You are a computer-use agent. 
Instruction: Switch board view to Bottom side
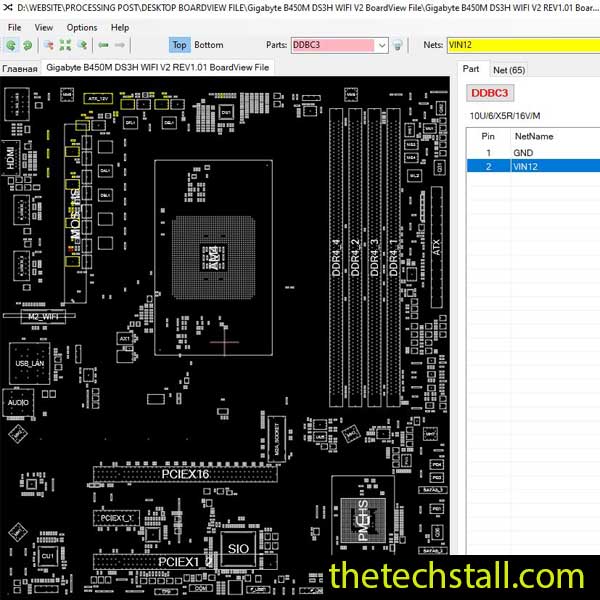(x=209, y=45)
